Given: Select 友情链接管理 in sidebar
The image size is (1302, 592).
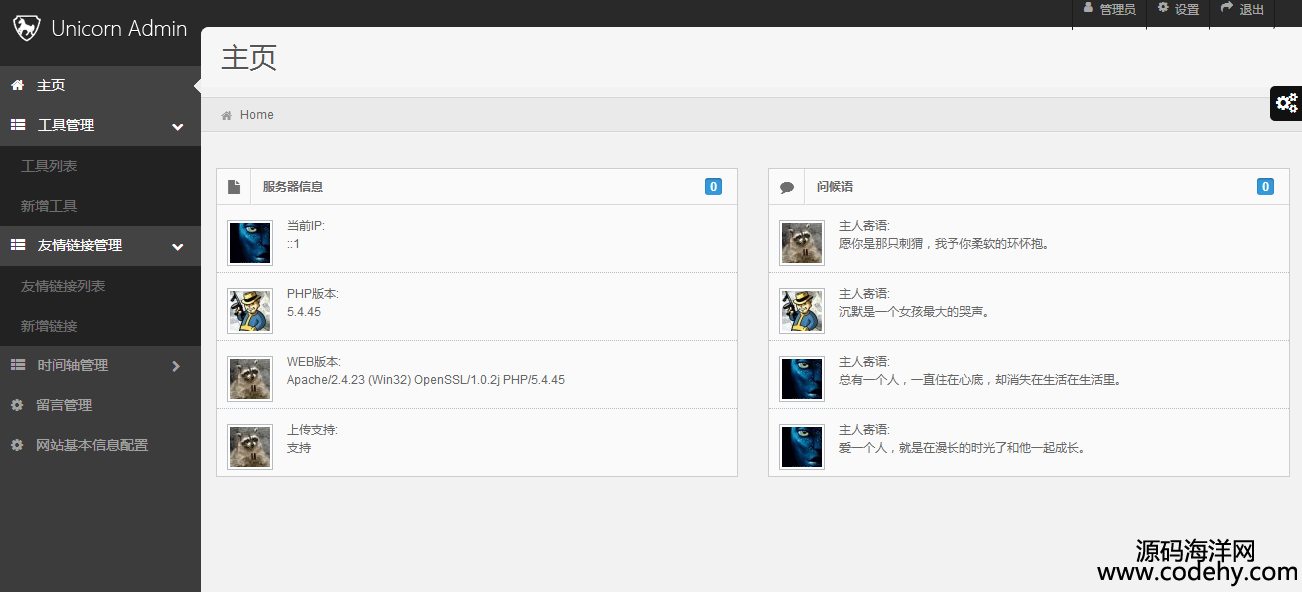Looking at the screenshot, I should (100, 246).
